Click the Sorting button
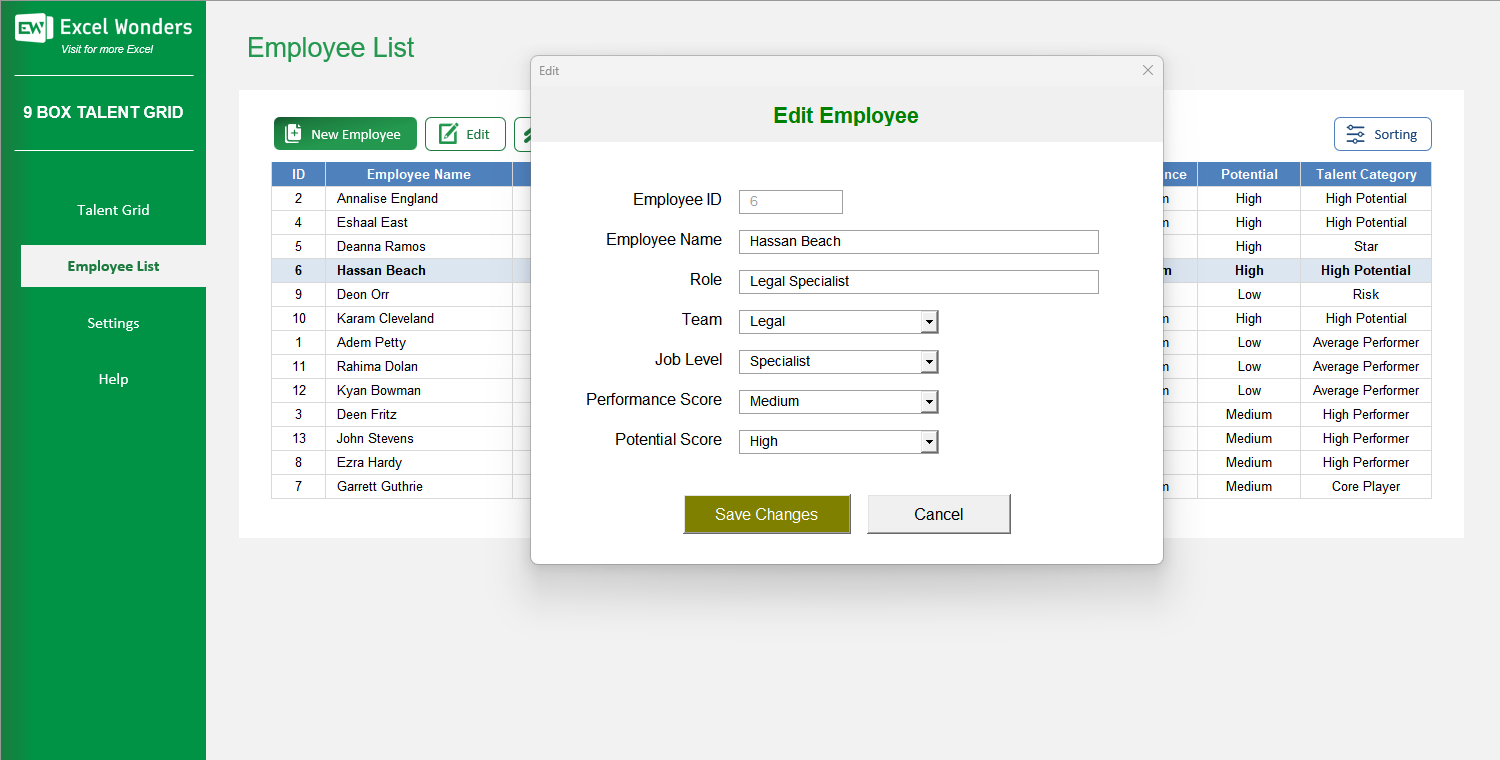This screenshot has height=760, width=1500. 1383,133
